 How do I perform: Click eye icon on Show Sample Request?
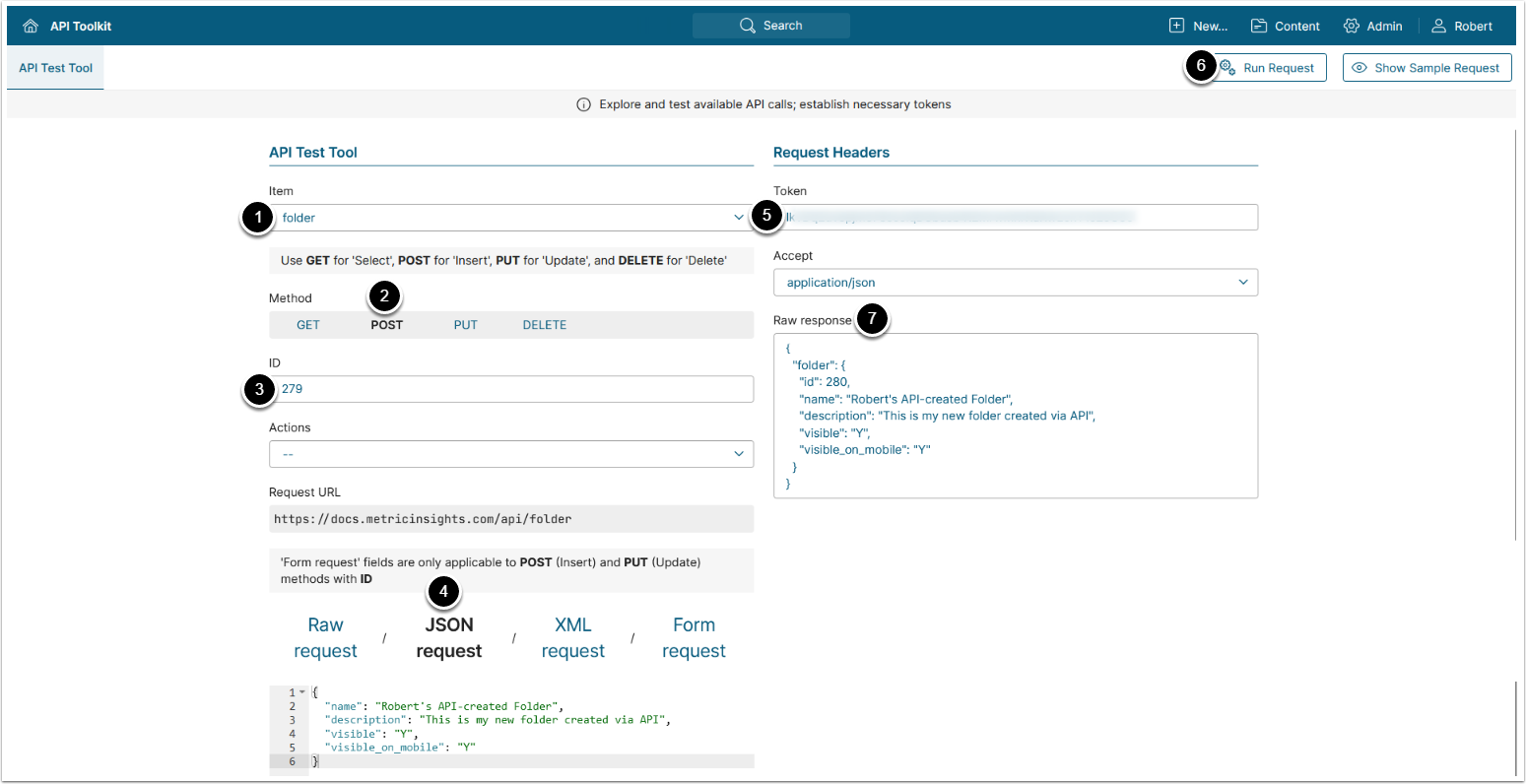[x=1360, y=68]
